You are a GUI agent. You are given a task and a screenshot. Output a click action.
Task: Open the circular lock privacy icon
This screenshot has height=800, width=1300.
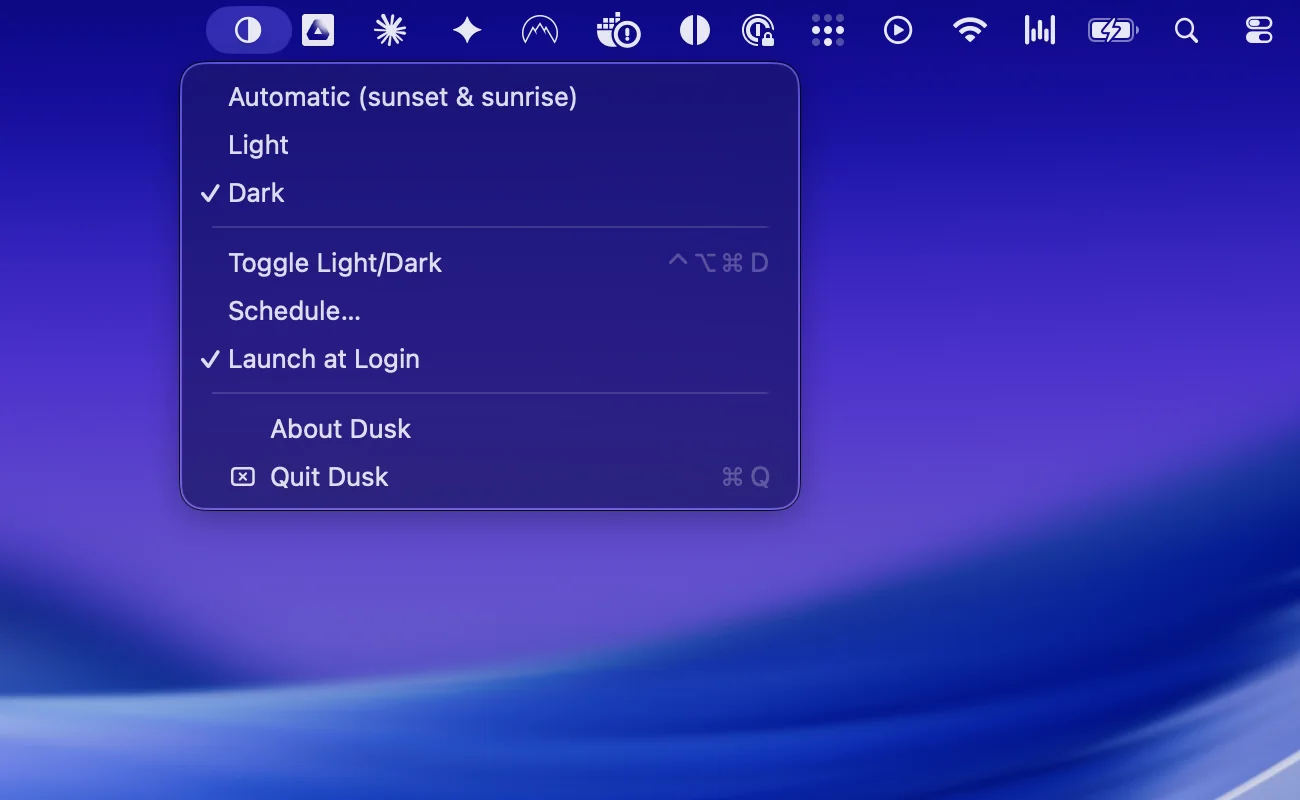[759, 31]
